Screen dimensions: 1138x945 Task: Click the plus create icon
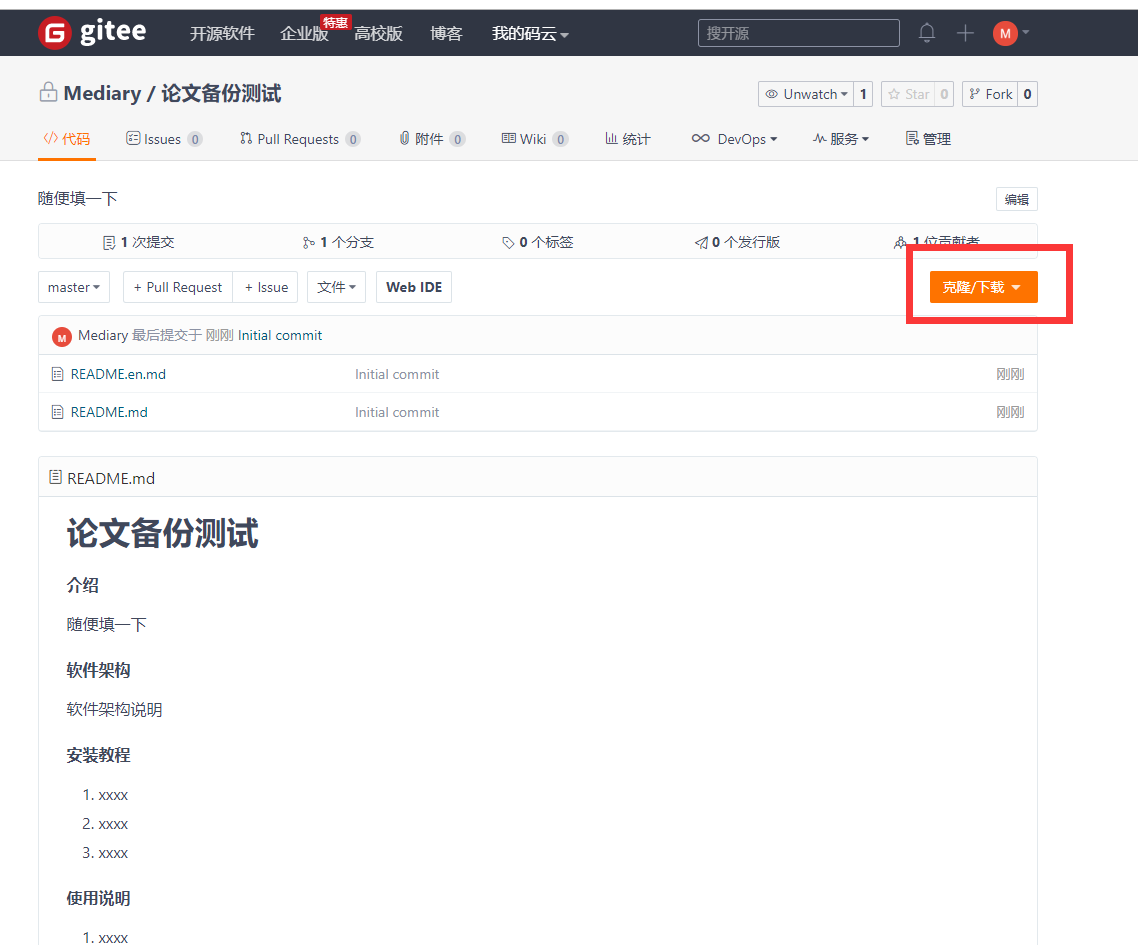pyautogui.click(x=965, y=33)
